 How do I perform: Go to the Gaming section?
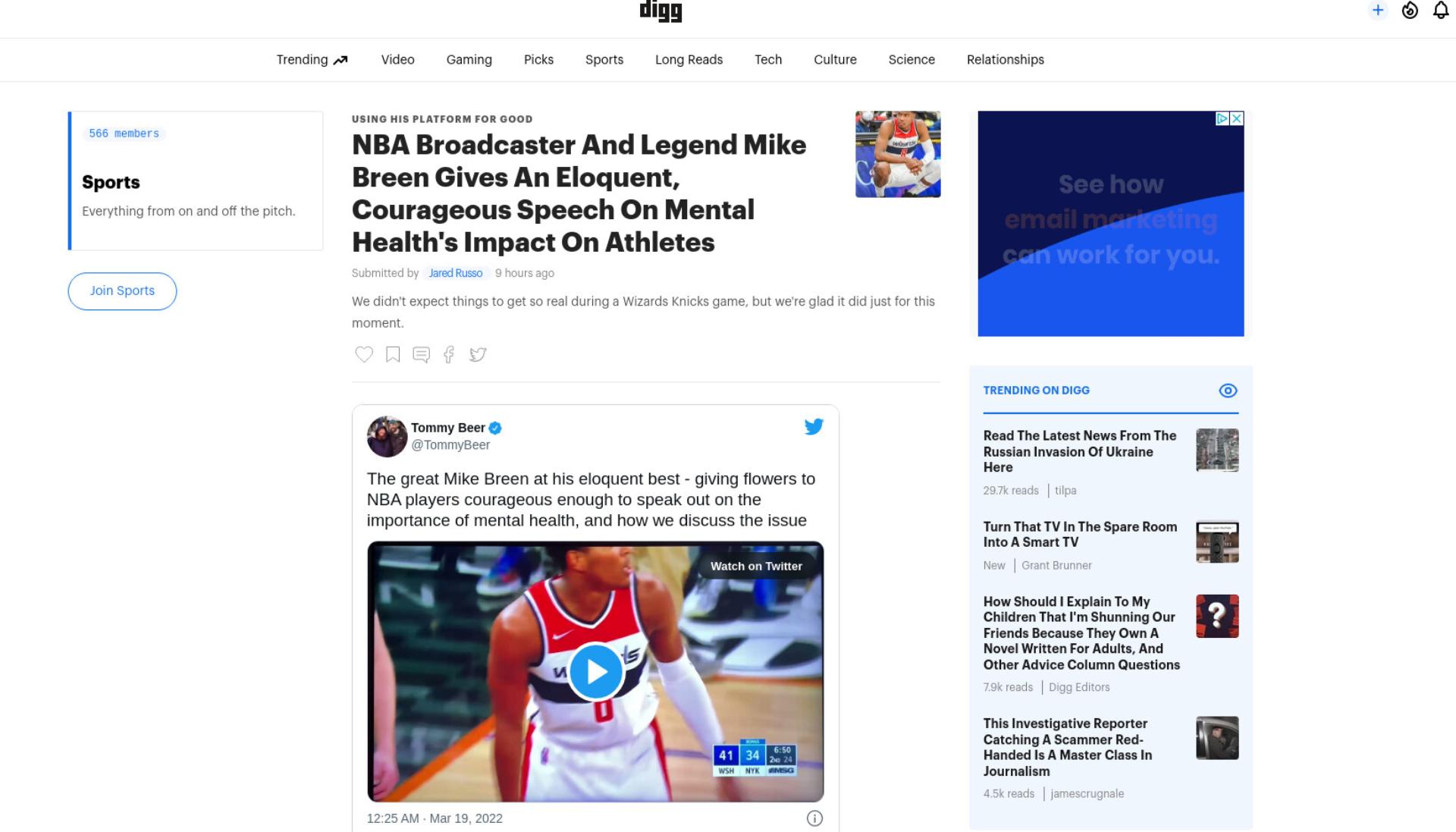click(469, 60)
